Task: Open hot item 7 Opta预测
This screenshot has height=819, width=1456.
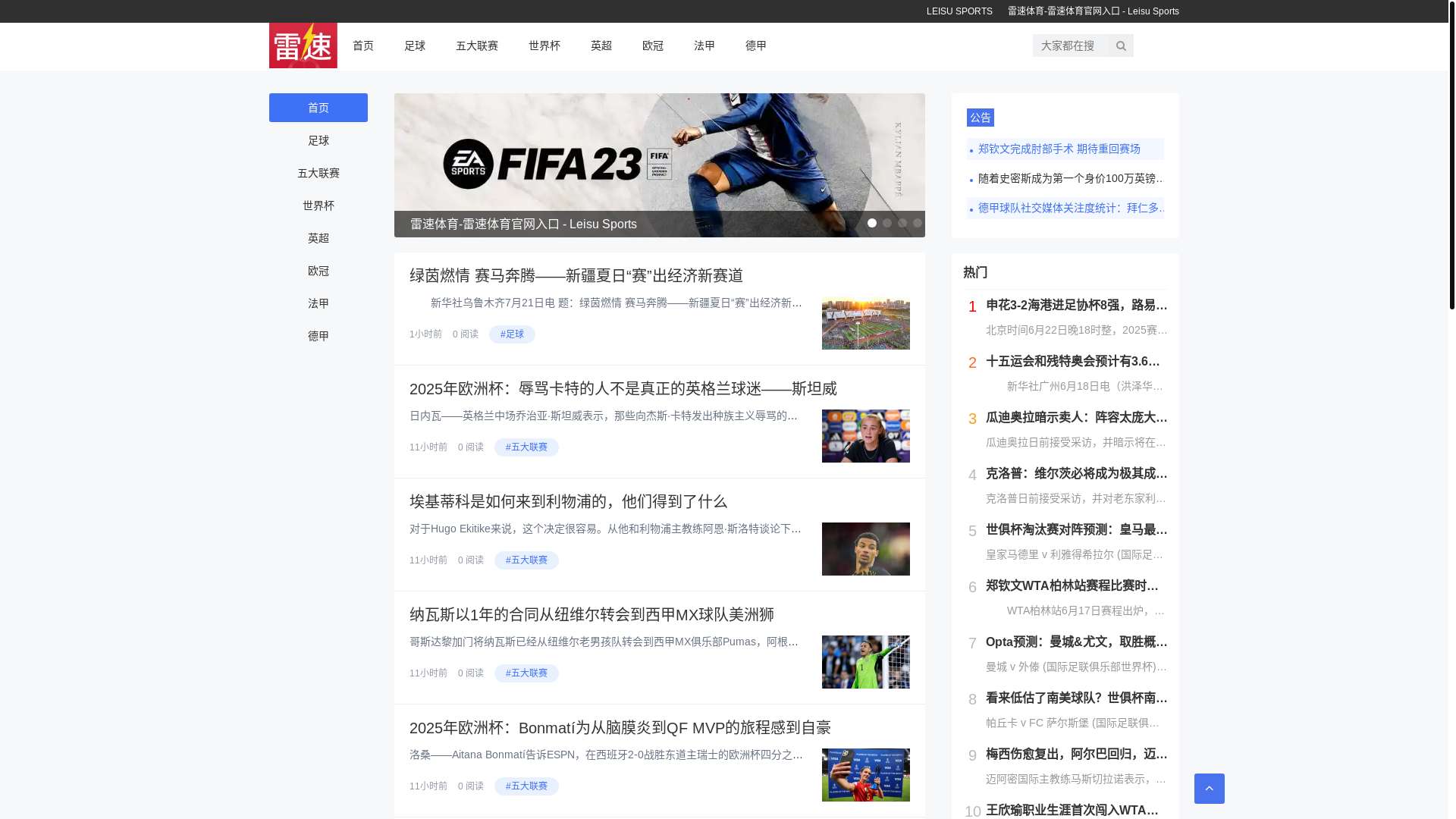Action: [1076, 642]
